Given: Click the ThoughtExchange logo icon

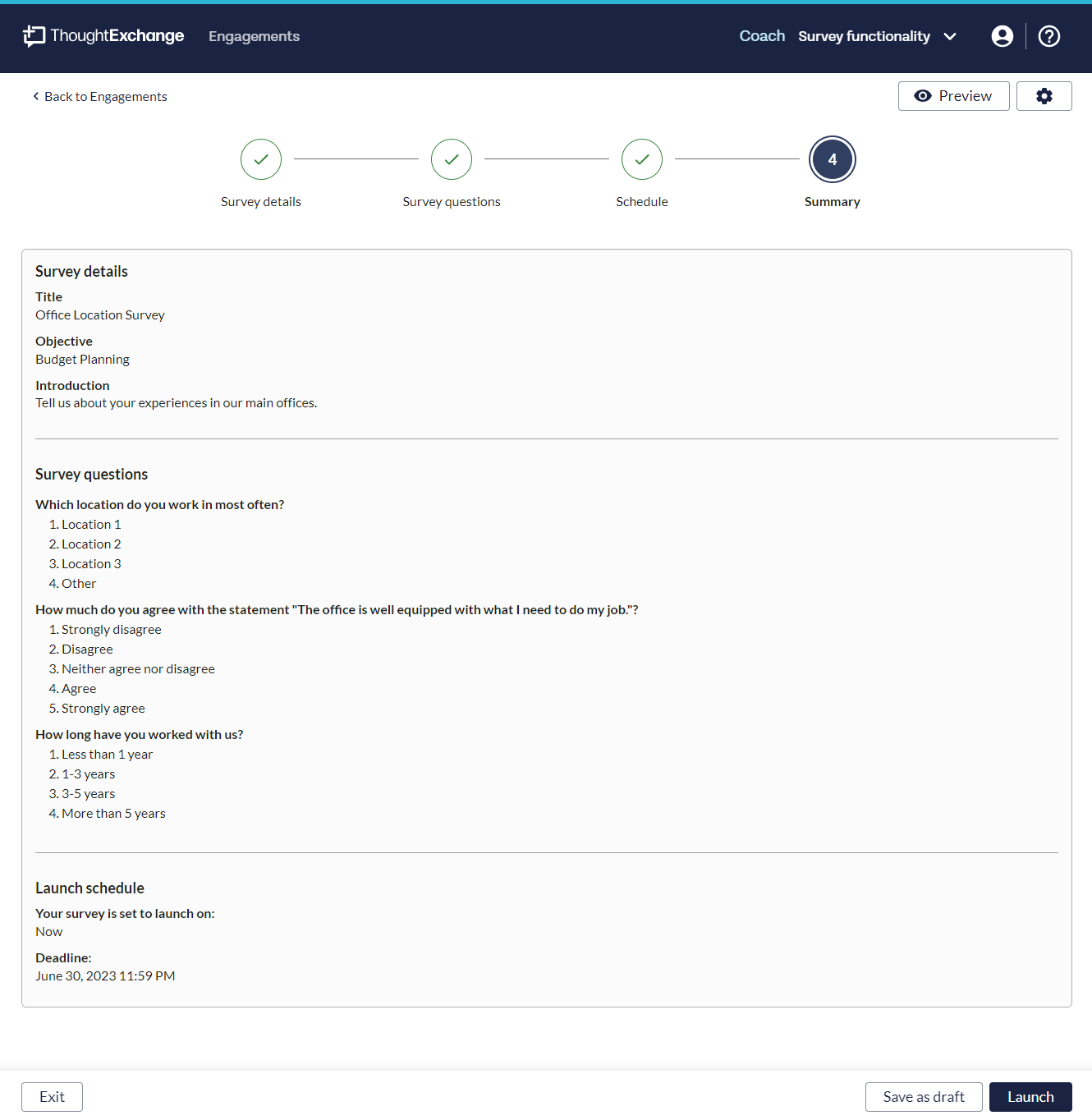Looking at the screenshot, I should [x=34, y=36].
